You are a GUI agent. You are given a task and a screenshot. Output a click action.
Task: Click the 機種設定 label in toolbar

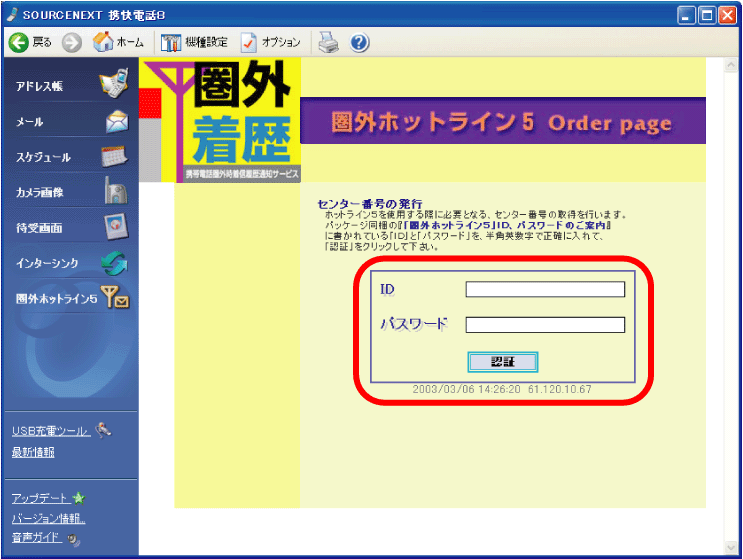207,42
